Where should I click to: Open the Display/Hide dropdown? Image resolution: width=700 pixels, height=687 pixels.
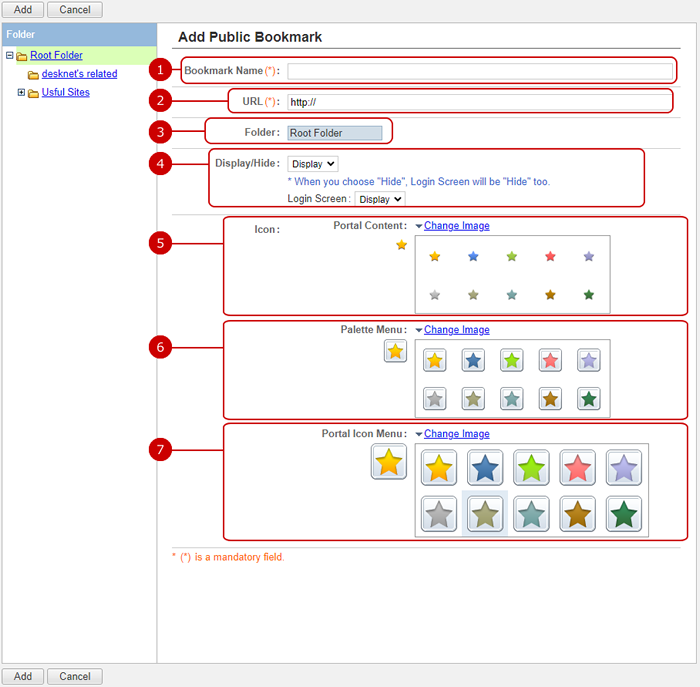[312, 164]
